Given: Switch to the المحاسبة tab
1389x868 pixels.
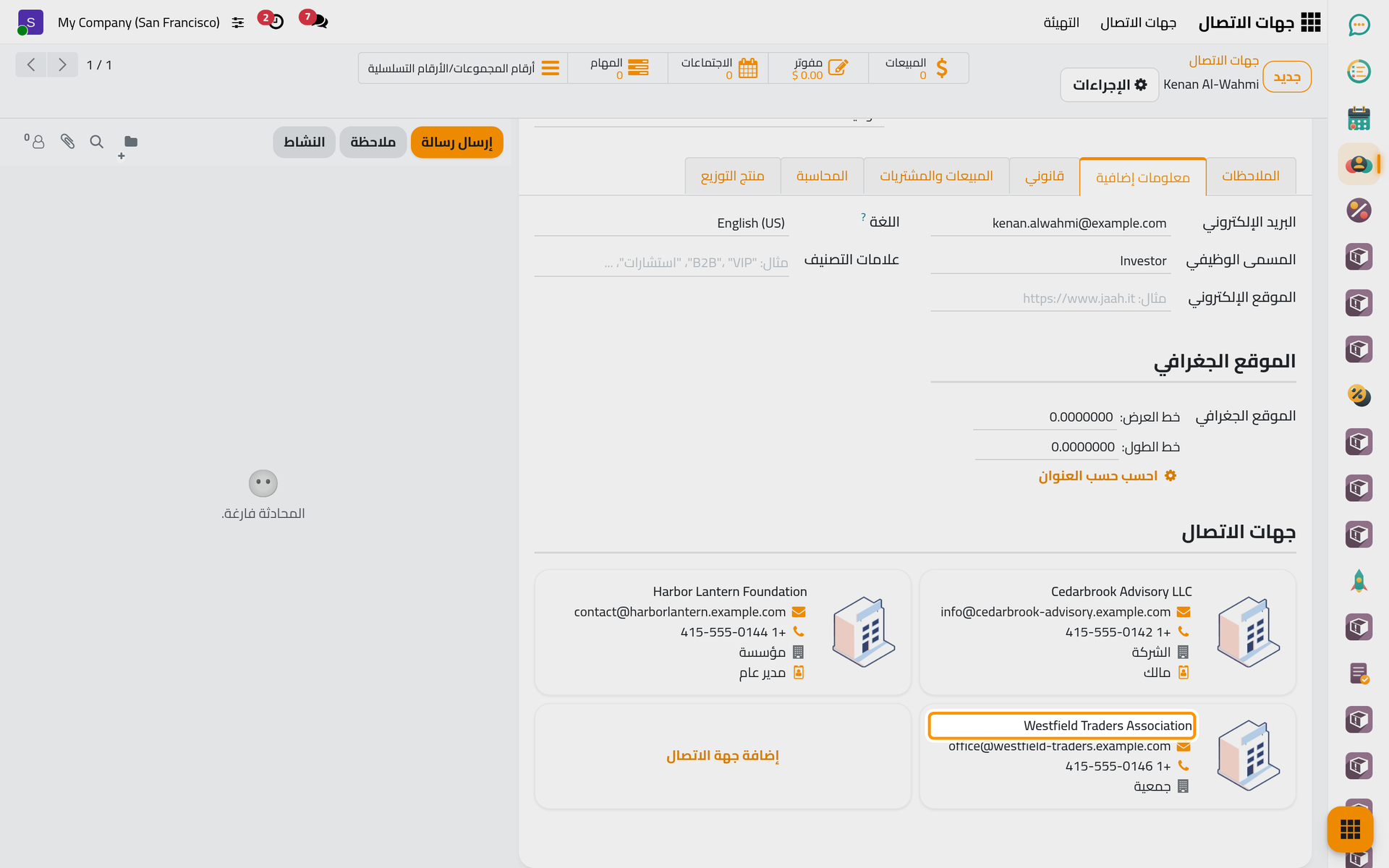Looking at the screenshot, I should pyautogui.click(x=822, y=176).
